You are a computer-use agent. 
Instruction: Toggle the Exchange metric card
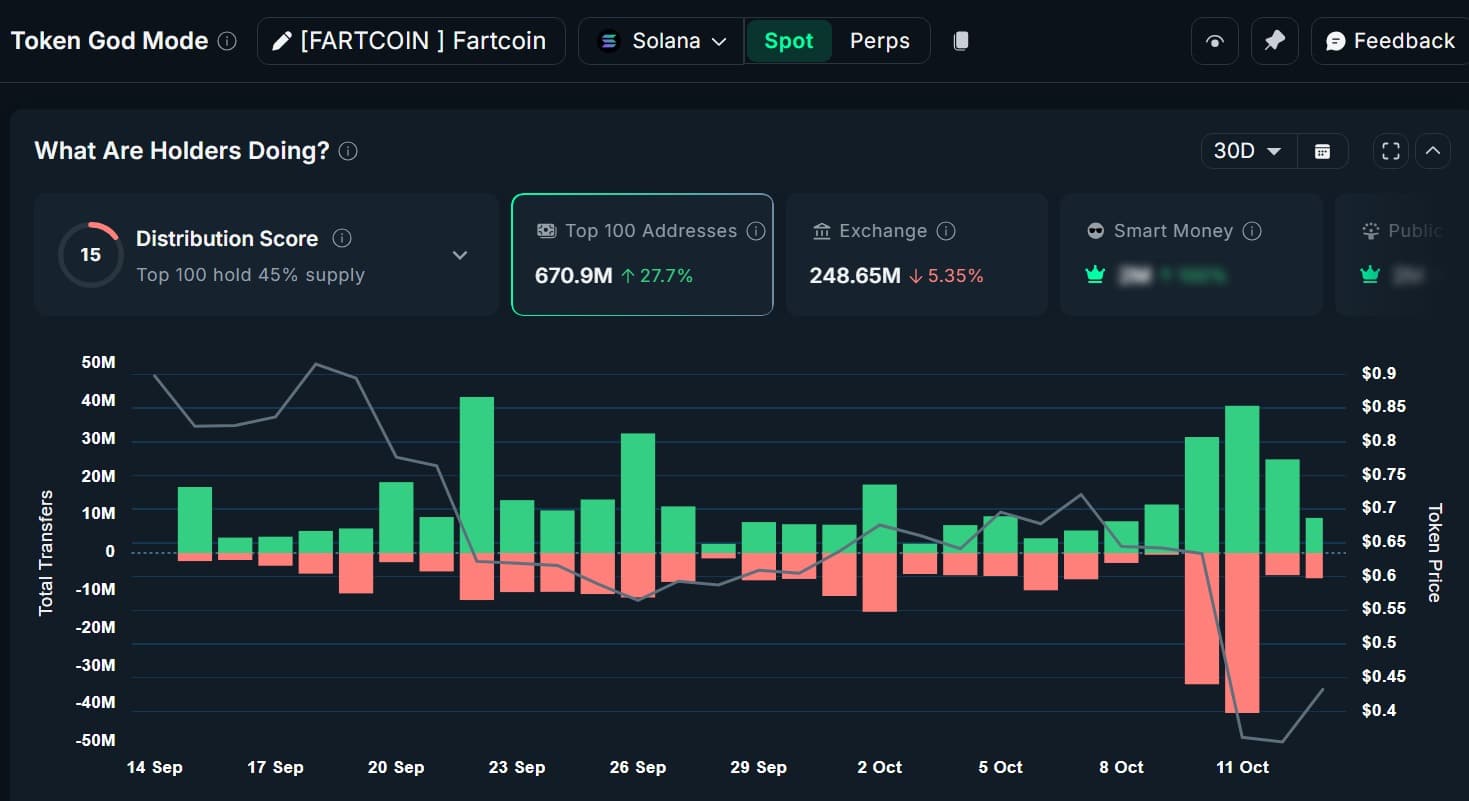(916, 254)
